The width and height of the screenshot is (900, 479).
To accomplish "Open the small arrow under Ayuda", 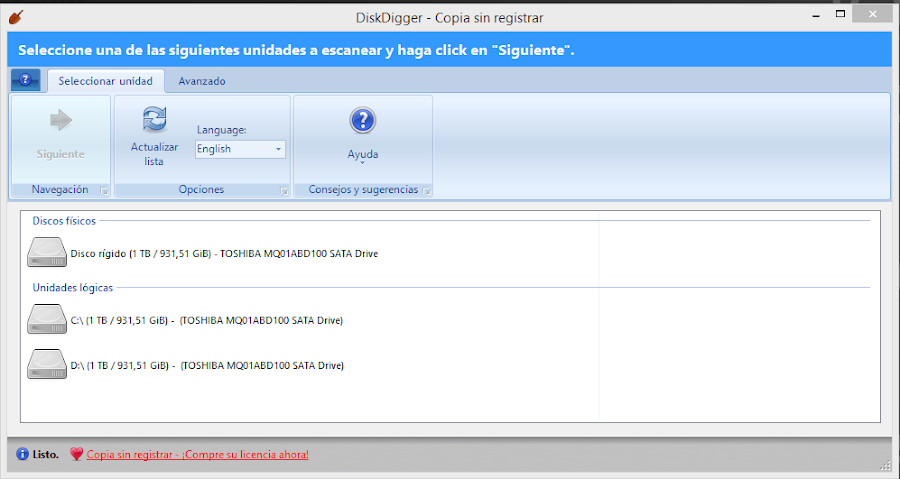I will pyautogui.click(x=362, y=163).
